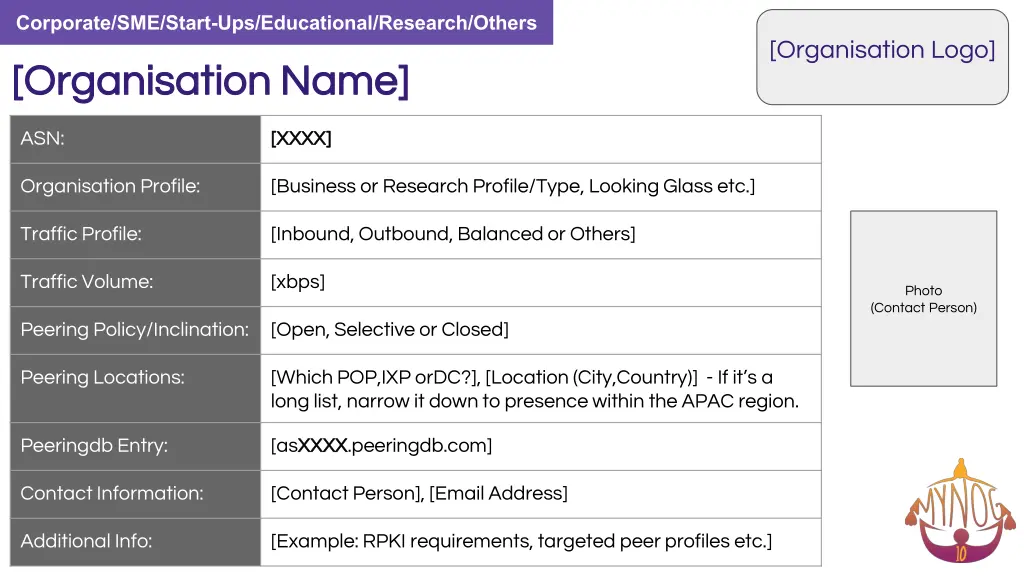Select the Peering Policy/Inclination label
This screenshot has width=1024, height=576.
pos(135,330)
